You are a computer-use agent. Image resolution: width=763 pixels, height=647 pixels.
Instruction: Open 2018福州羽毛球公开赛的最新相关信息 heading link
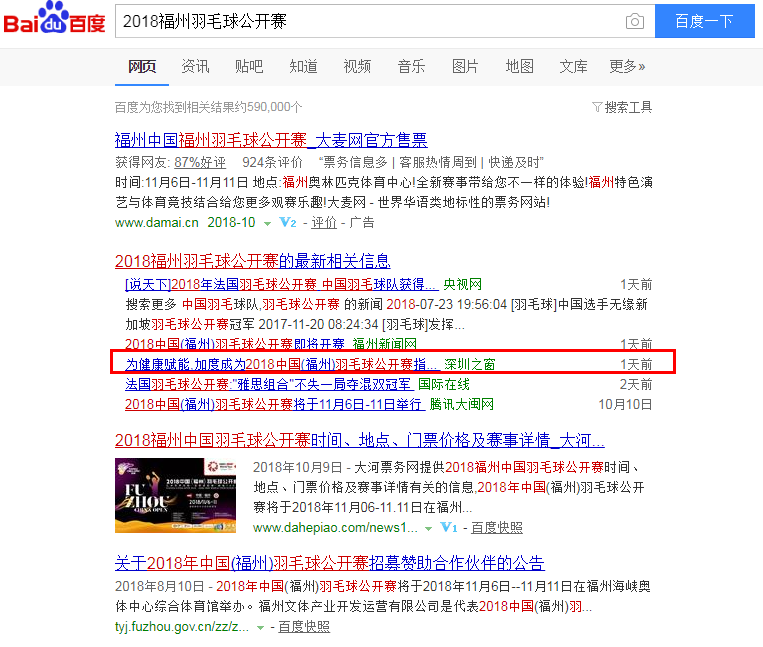coord(253,261)
